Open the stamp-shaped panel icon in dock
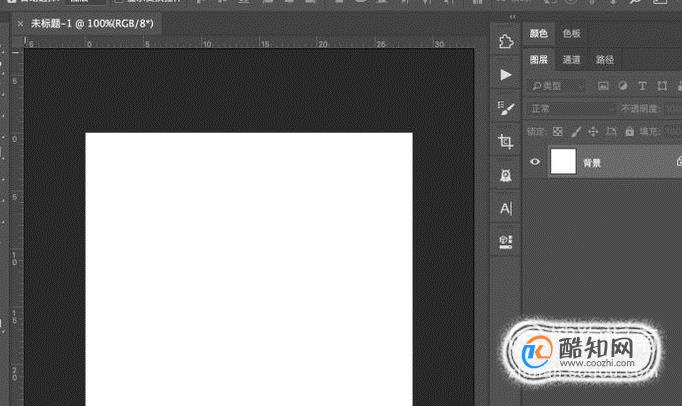Screen dimensions: 682x406 pyautogui.click(x=505, y=175)
